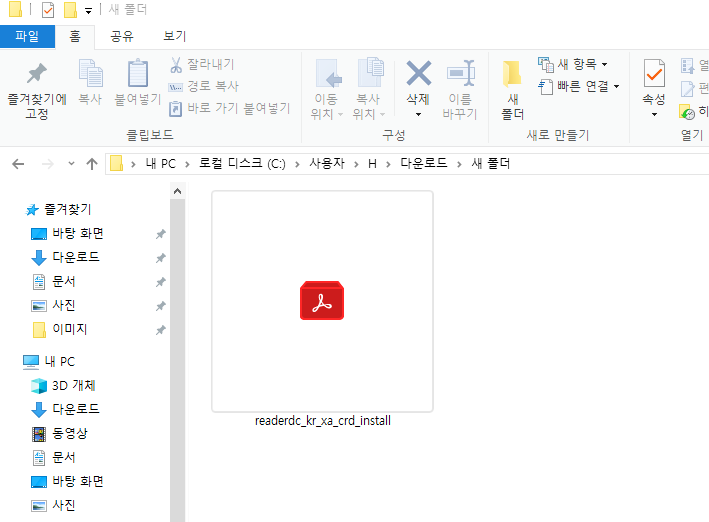Click the Copy (복사) ribbon icon
The image size is (709, 522).
(90, 73)
